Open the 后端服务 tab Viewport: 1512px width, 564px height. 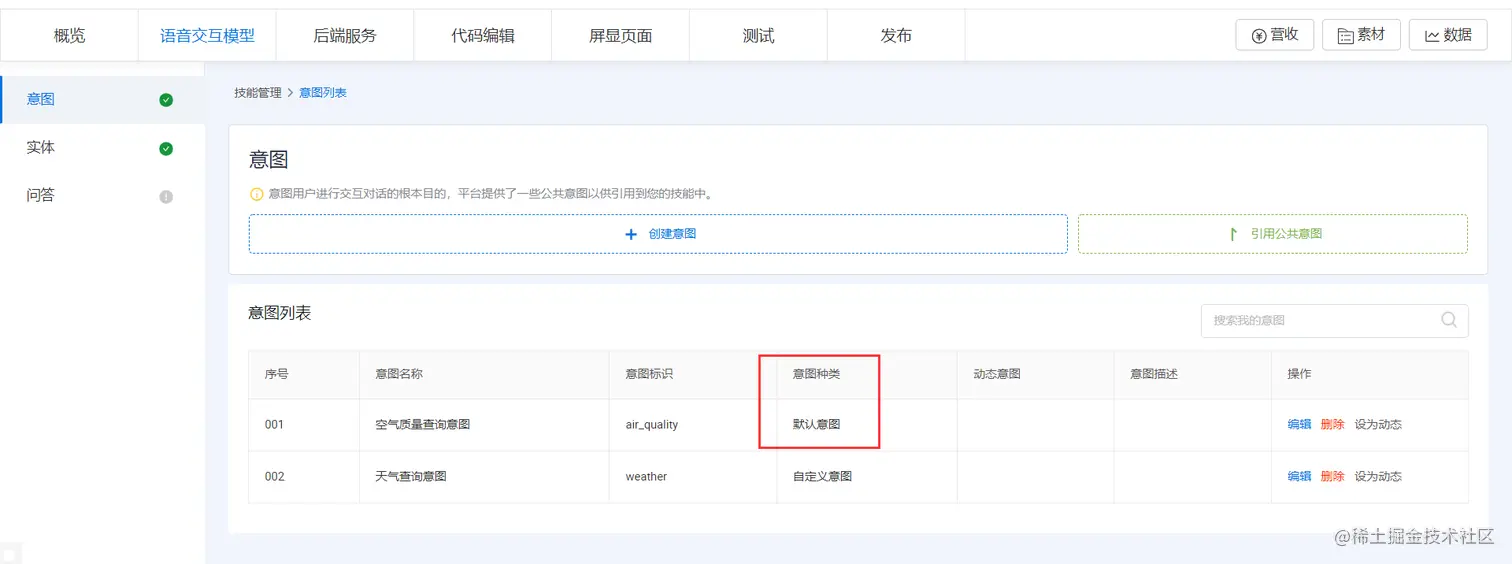(x=344, y=36)
